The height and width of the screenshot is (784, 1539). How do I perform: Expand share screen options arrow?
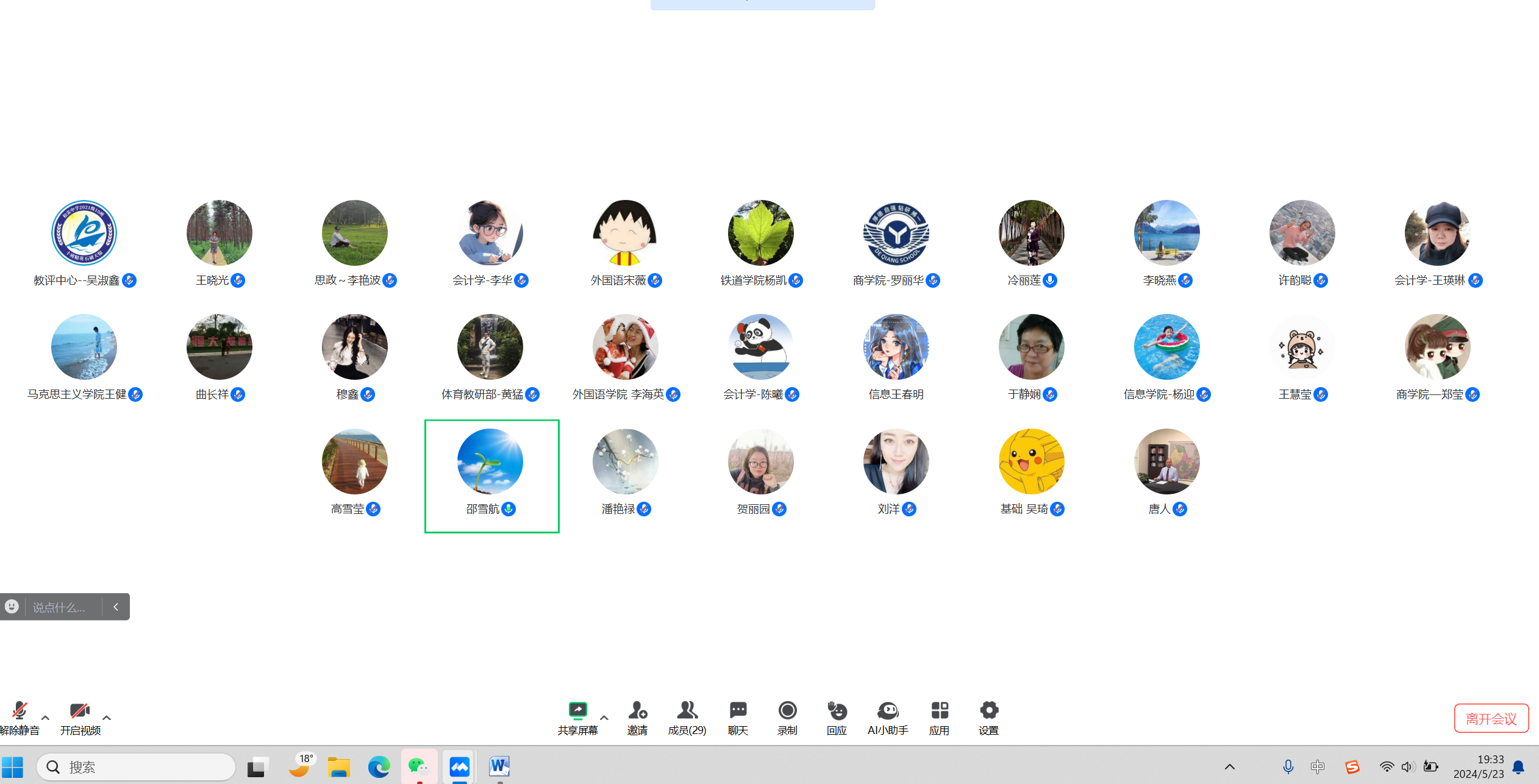604,718
